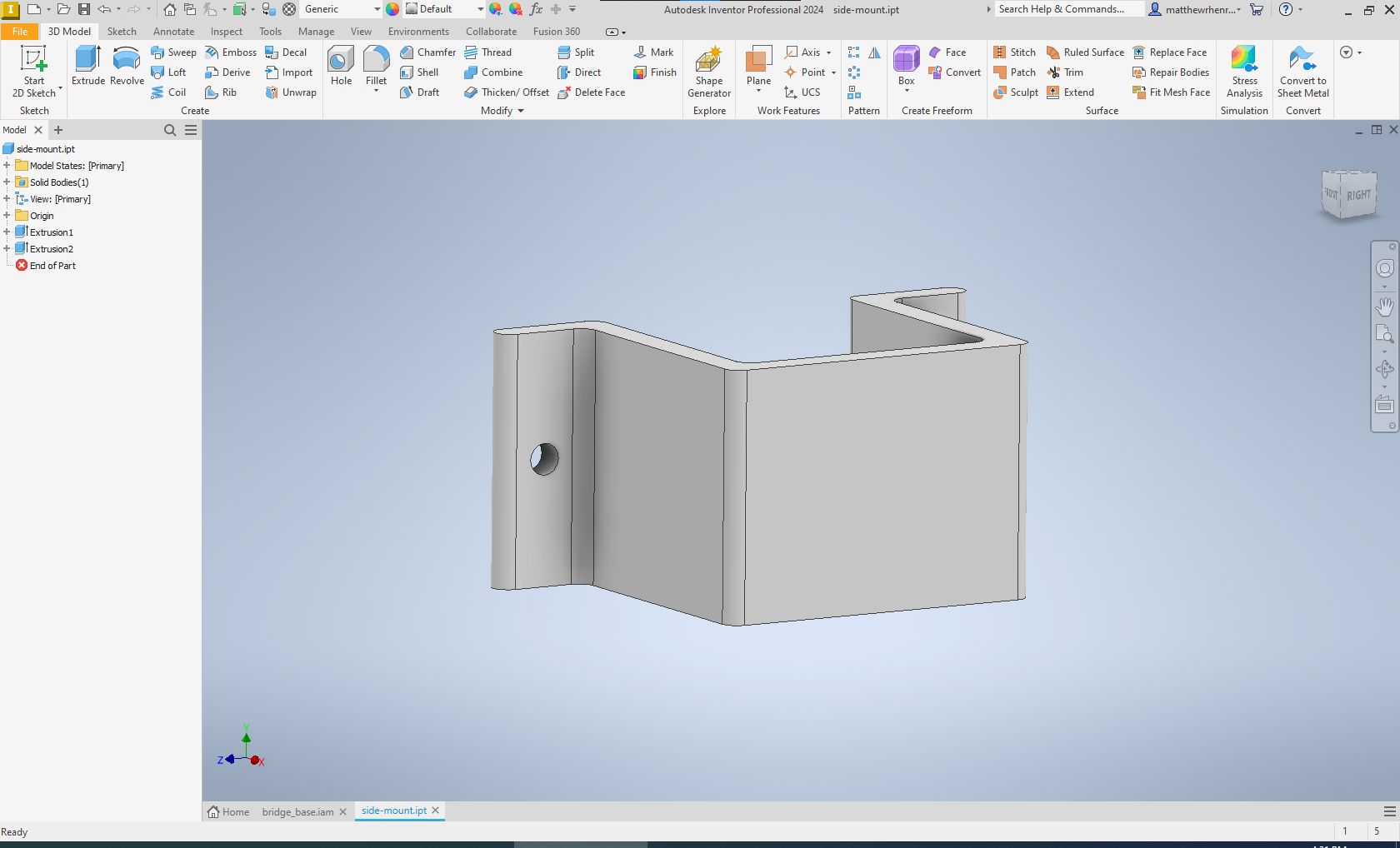Screen dimensions: 1400x848
Task: Apply a Fillet
Action: coord(376,66)
